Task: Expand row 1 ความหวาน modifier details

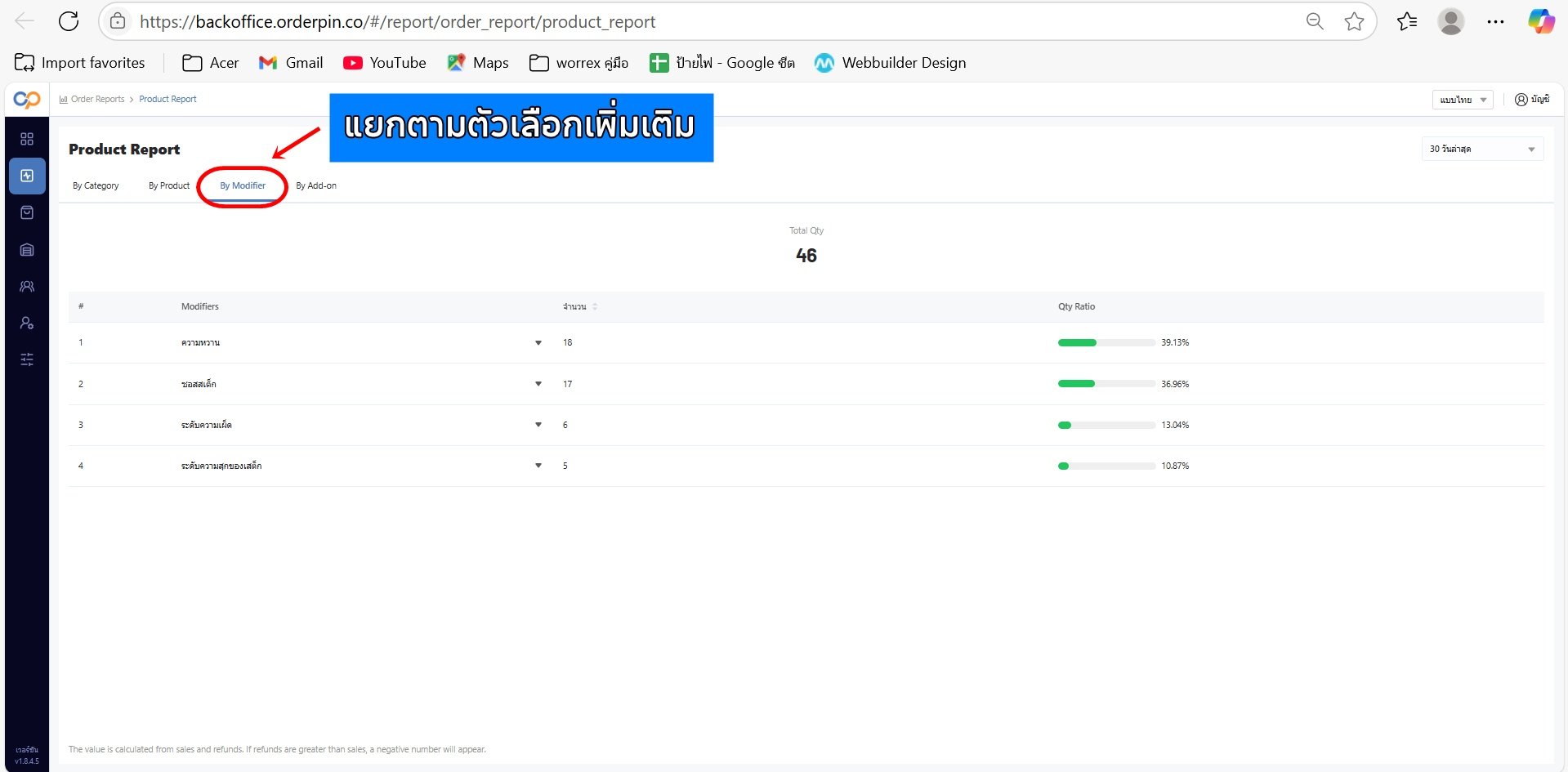Action: 538,343
